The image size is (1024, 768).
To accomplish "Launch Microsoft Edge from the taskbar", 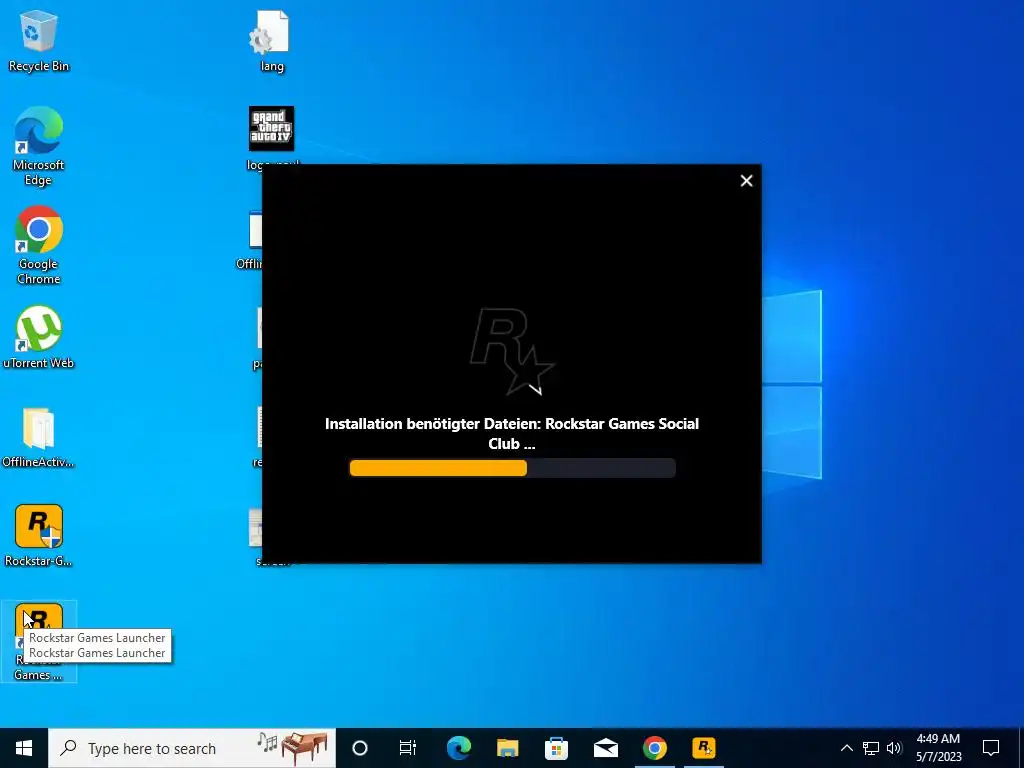I will (x=459, y=748).
